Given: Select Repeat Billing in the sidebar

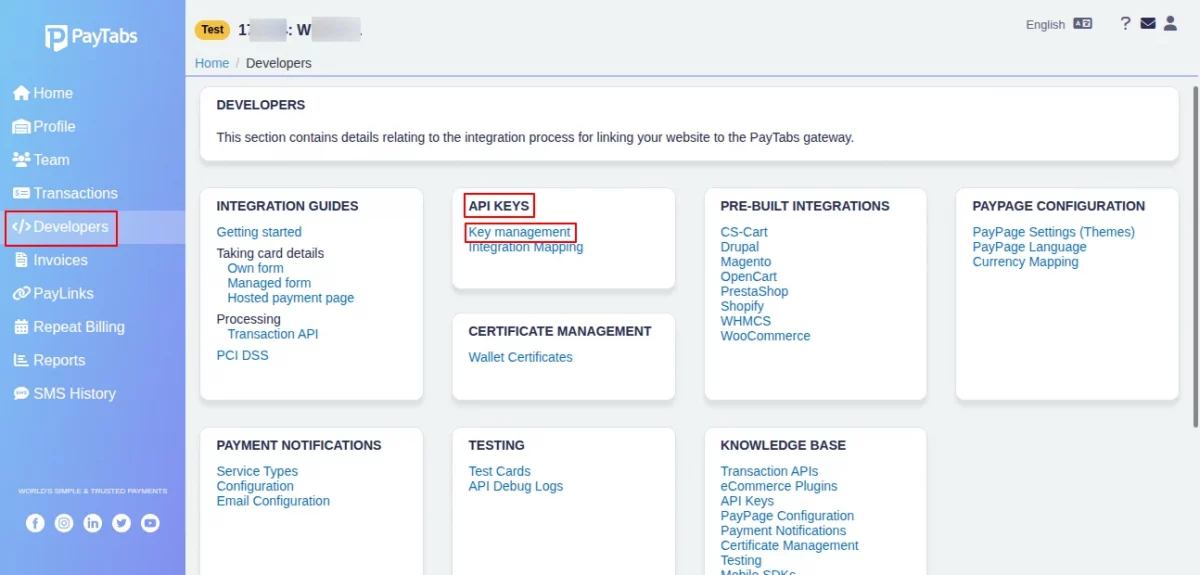Looking at the screenshot, I should [69, 327].
